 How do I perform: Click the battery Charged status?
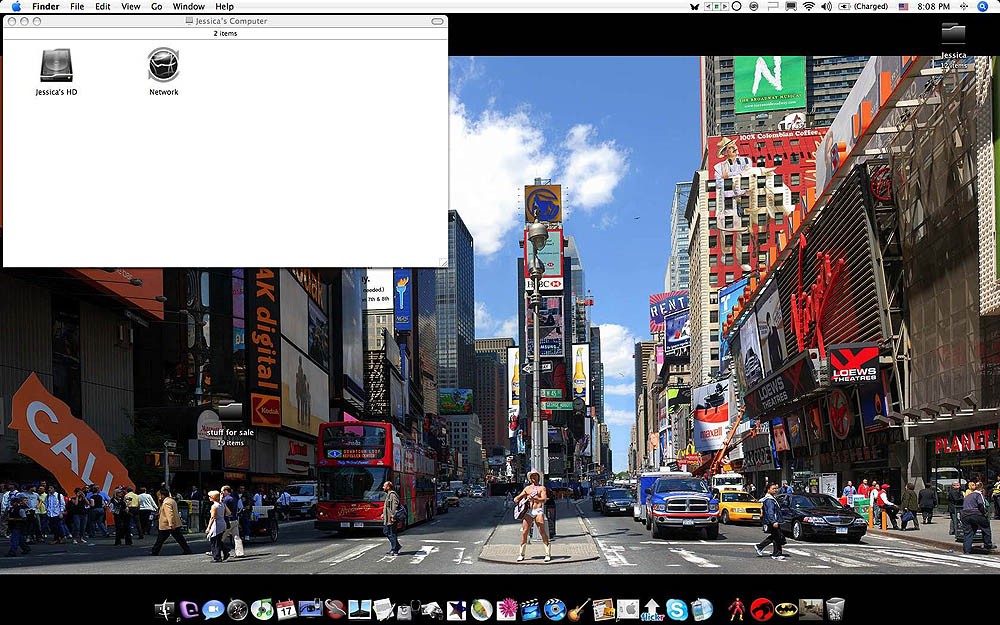point(865,6)
